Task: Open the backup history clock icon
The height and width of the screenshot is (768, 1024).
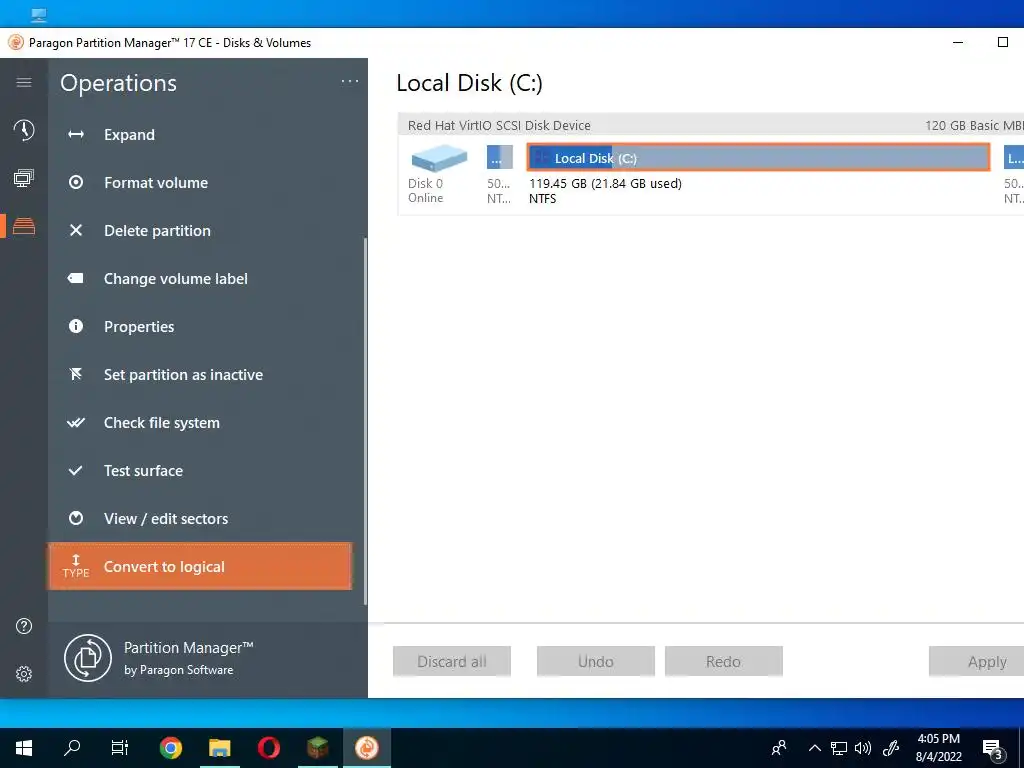Action: [24, 130]
